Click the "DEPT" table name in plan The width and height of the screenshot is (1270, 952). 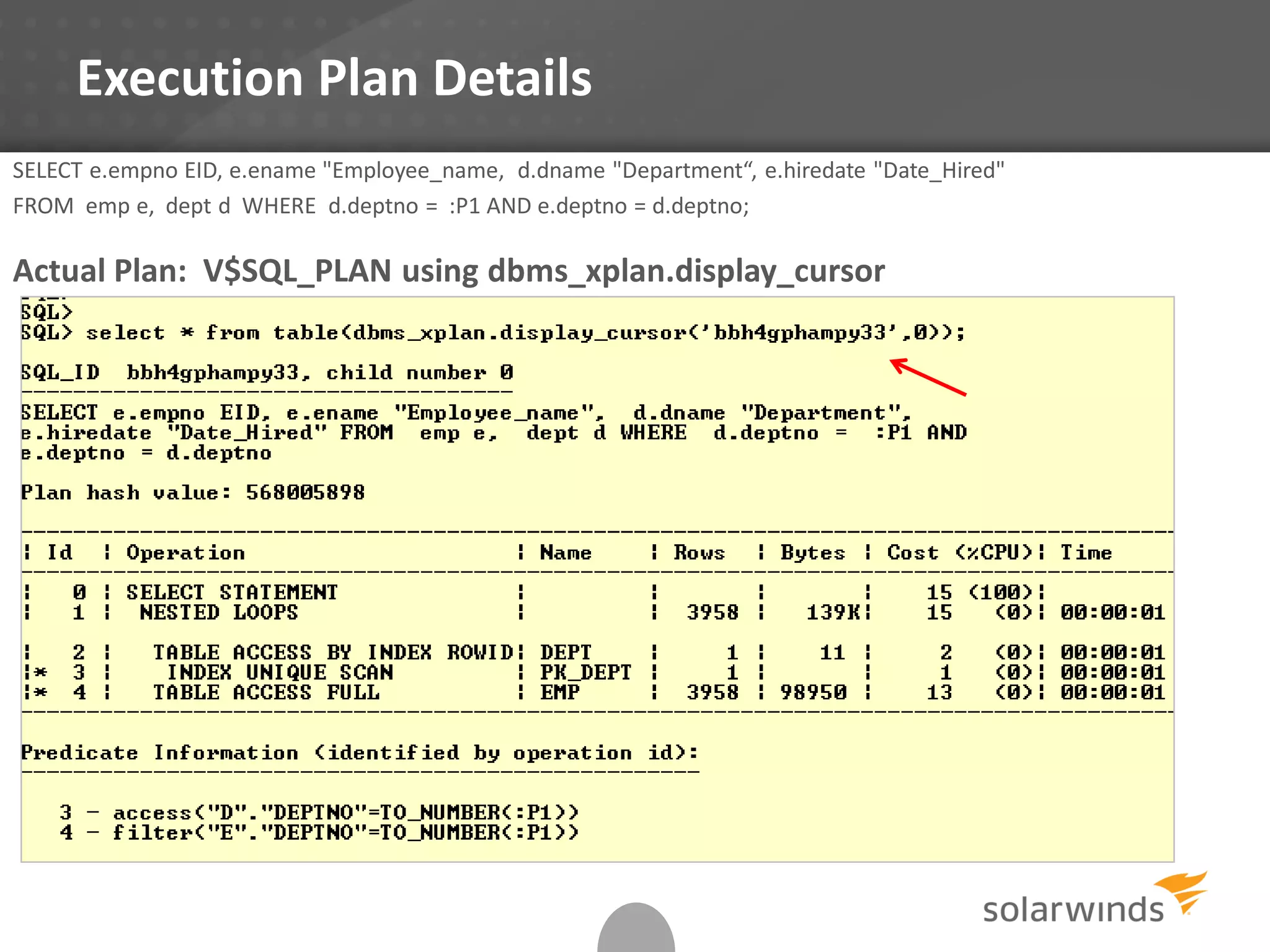566,652
